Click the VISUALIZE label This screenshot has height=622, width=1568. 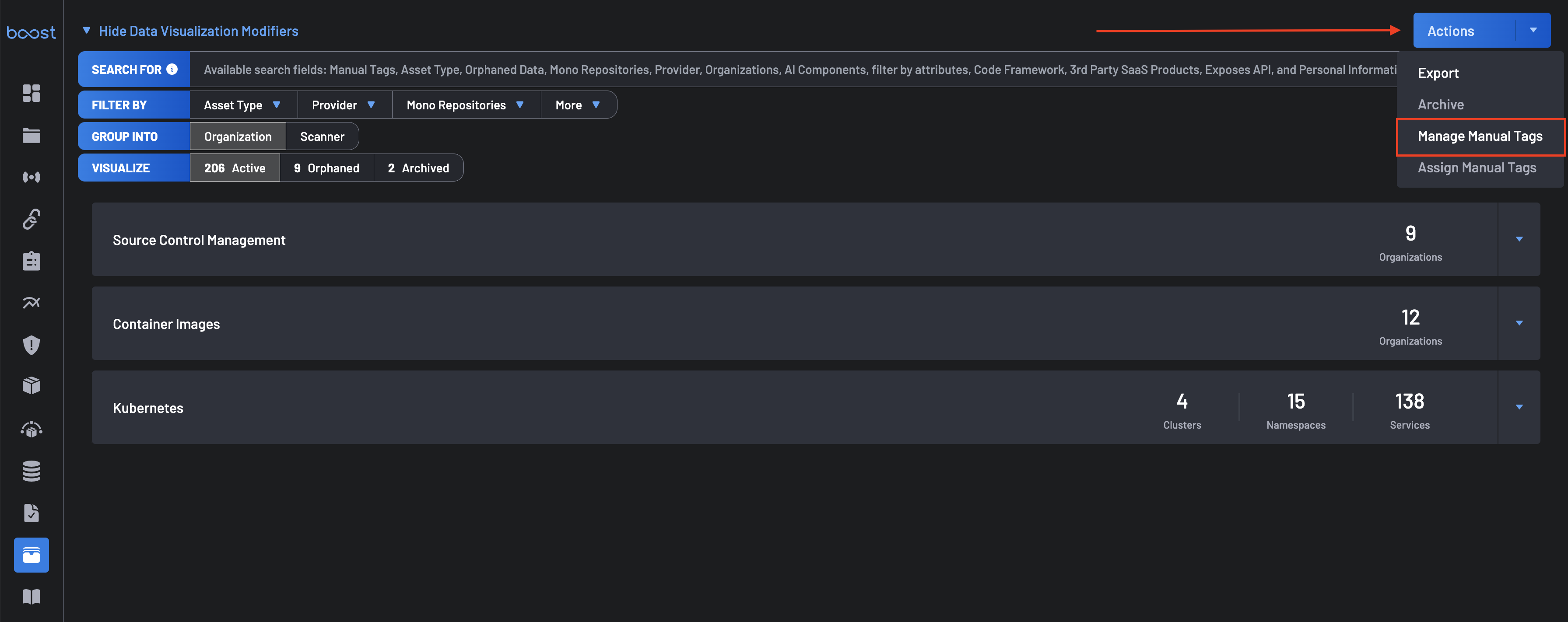tap(120, 168)
